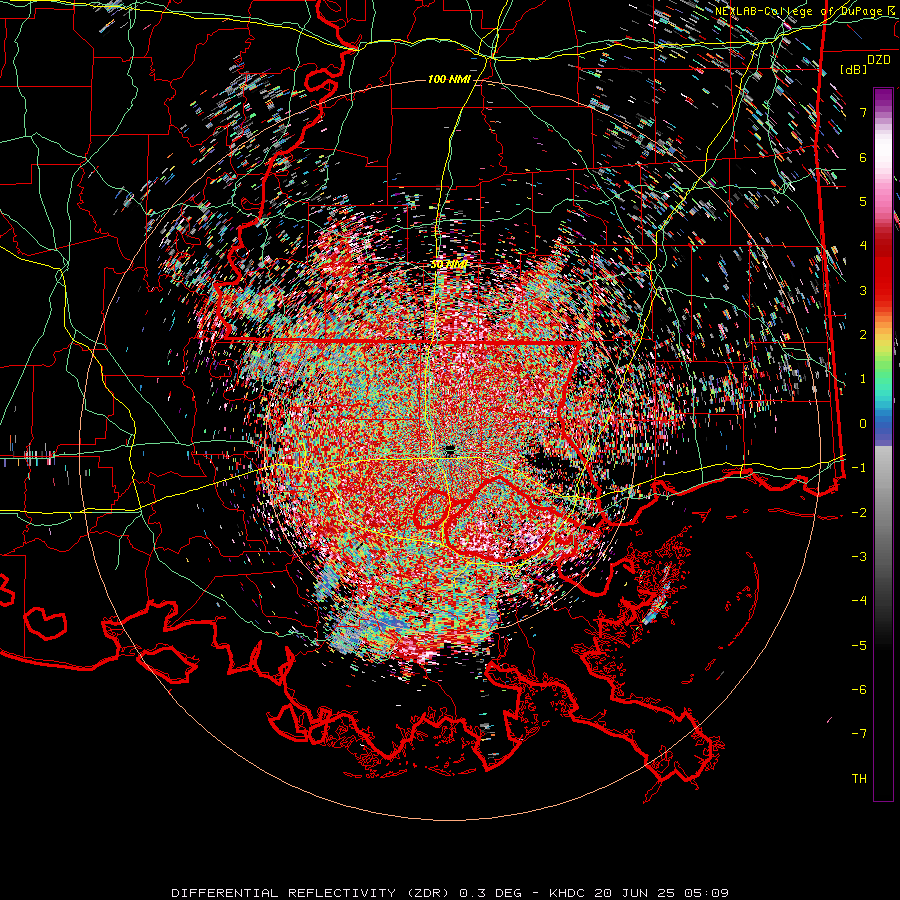Click the 100 NMI range ring label

(x=449, y=79)
